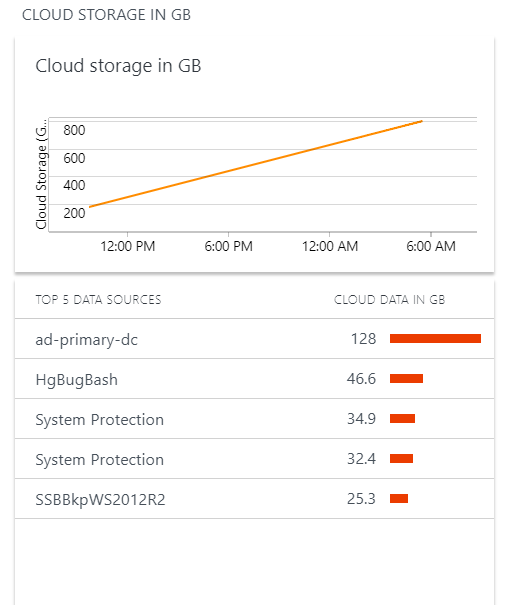Select the System Protection row with 32.4 GB

click(x=254, y=459)
